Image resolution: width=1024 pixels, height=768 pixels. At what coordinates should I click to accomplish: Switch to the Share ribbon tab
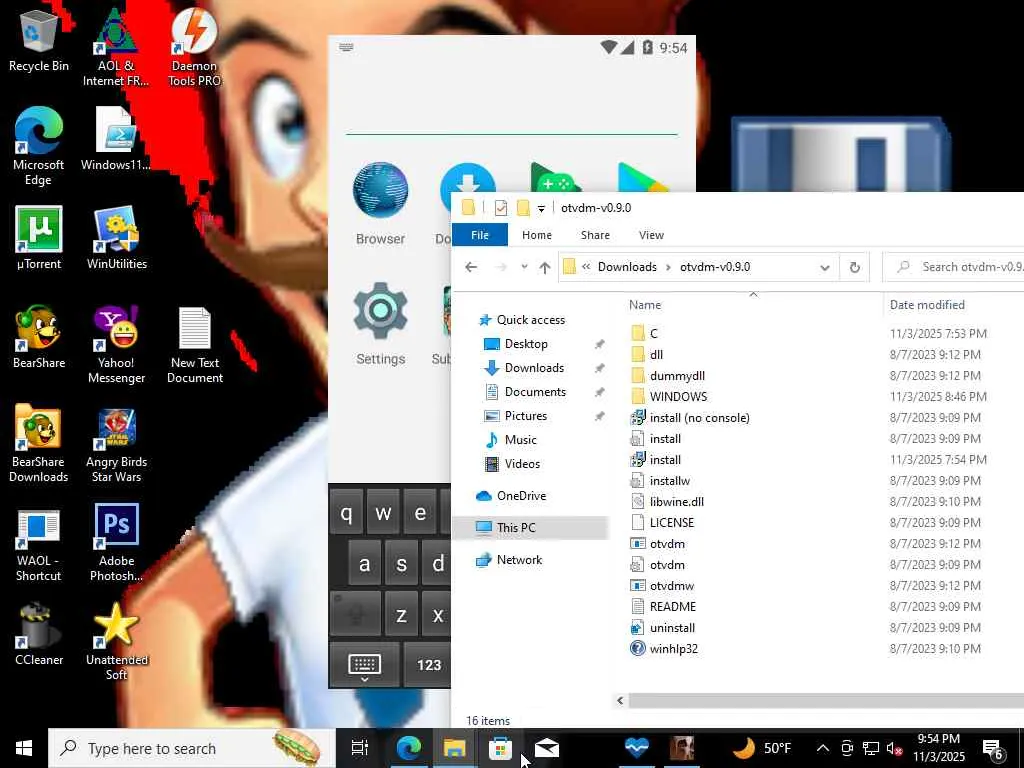[595, 235]
